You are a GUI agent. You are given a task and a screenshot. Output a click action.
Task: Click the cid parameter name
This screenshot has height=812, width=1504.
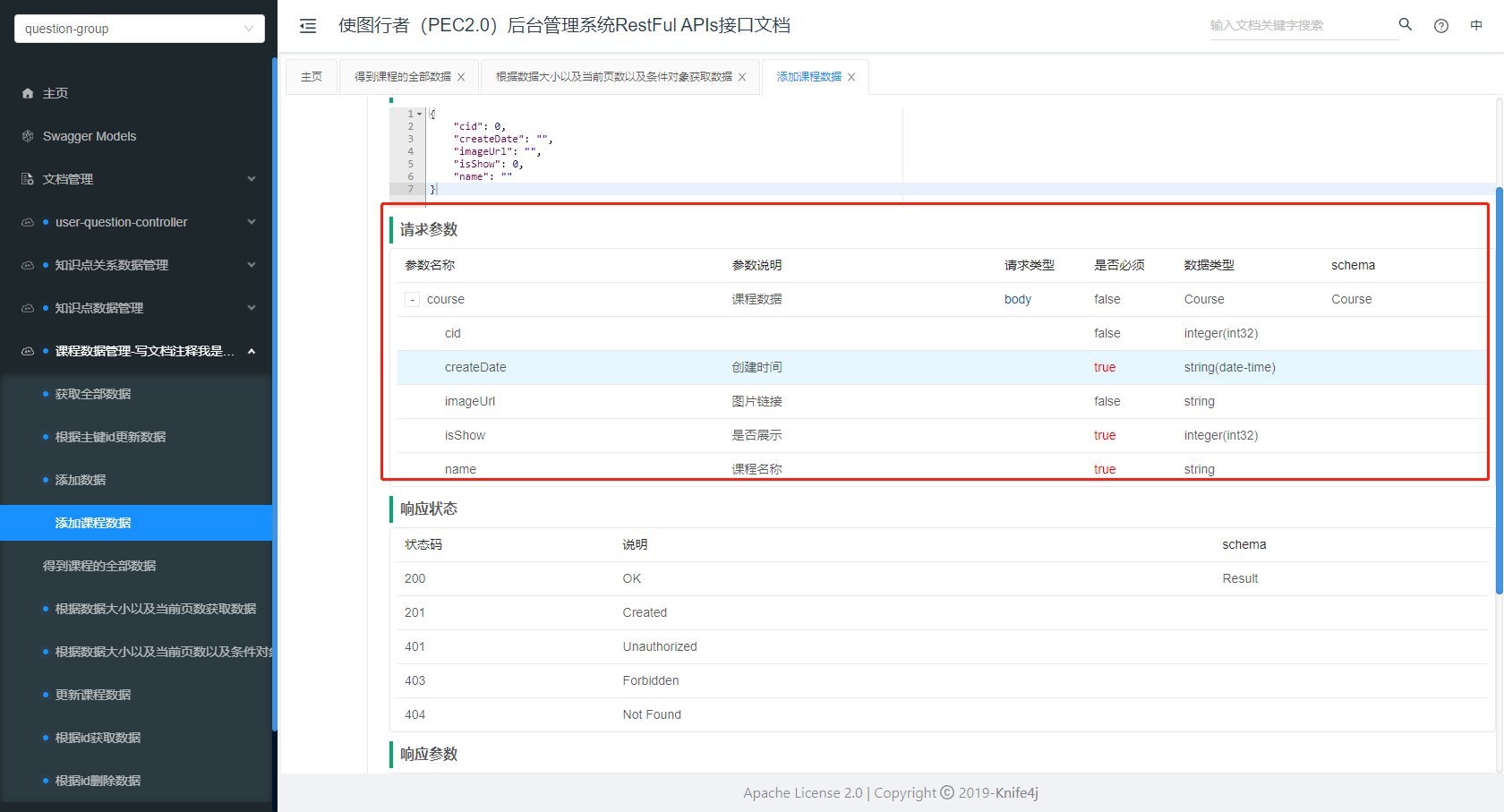452,333
